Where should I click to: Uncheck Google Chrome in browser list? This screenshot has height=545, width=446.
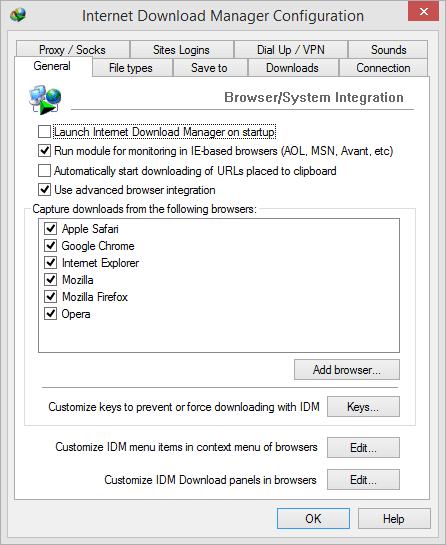[x=50, y=246]
